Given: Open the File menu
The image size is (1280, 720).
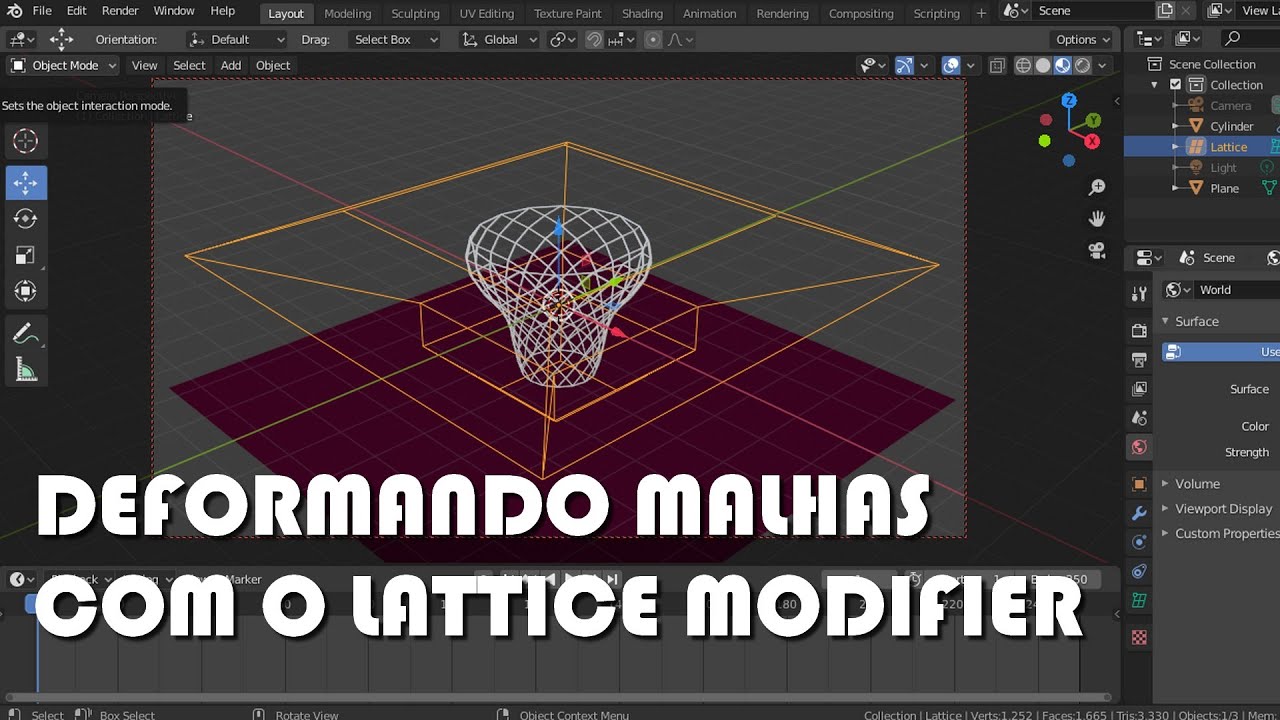Looking at the screenshot, I should tap(42, 11).
